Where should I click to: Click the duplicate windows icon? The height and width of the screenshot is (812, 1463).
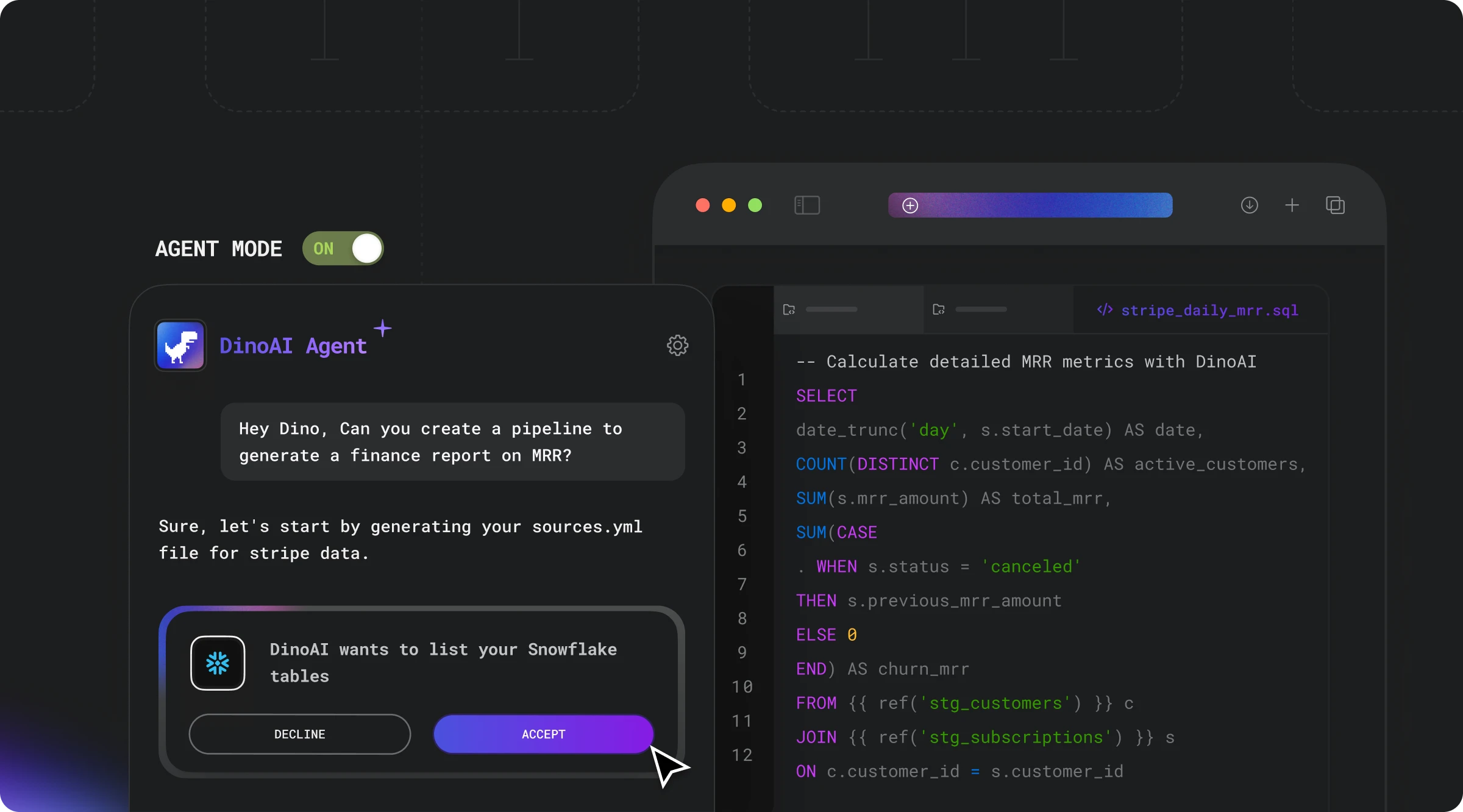(1335, 205)
